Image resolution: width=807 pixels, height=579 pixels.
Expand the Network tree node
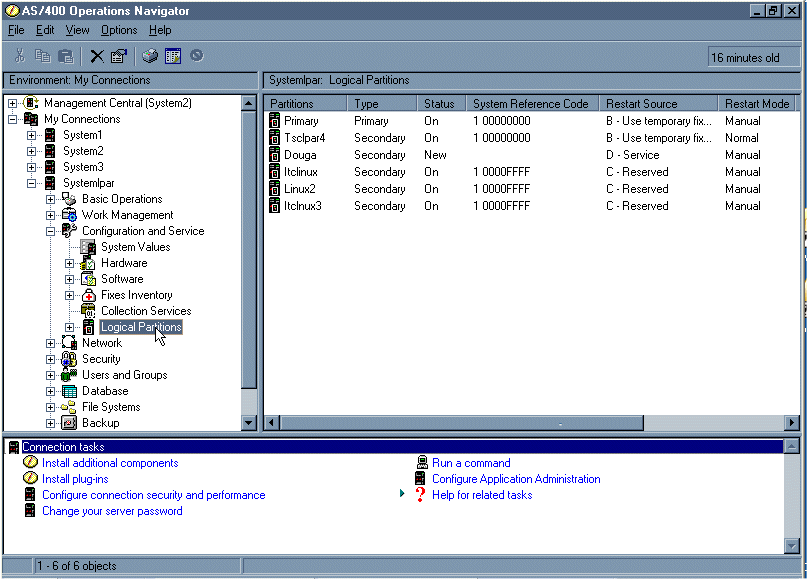[50, 343]
